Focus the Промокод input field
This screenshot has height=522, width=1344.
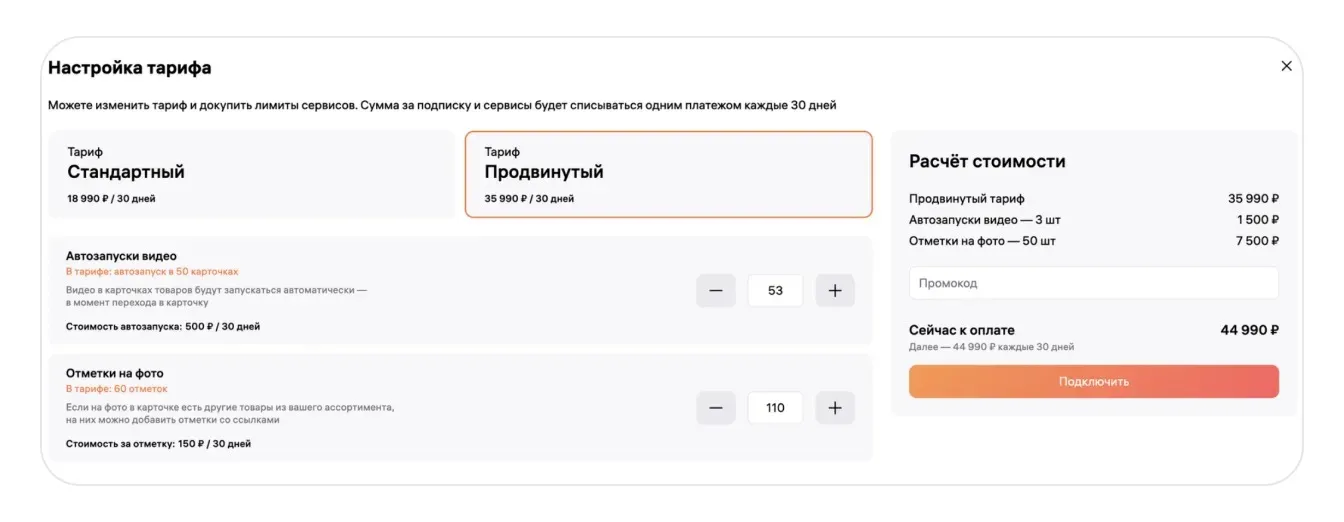tap(1093, 283)
